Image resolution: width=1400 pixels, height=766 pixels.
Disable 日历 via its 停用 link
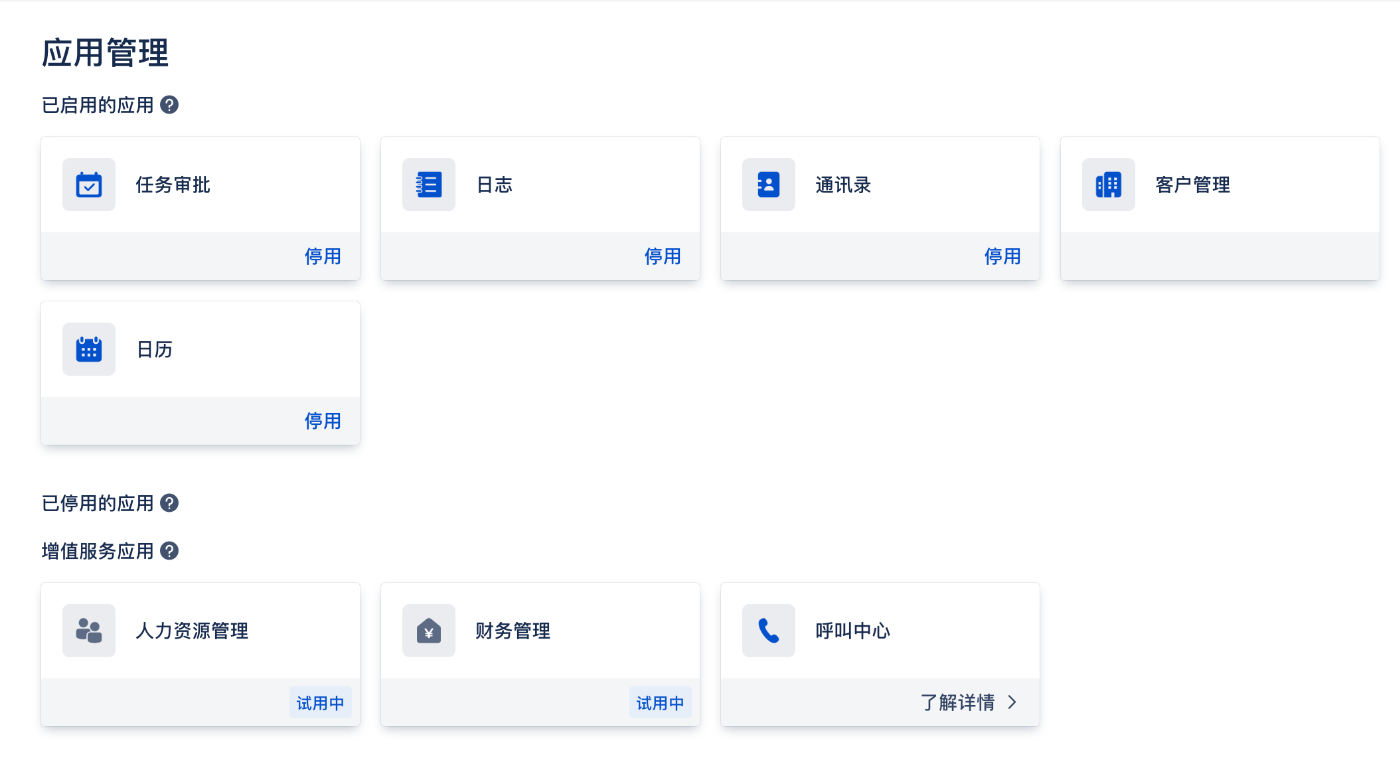323,421
